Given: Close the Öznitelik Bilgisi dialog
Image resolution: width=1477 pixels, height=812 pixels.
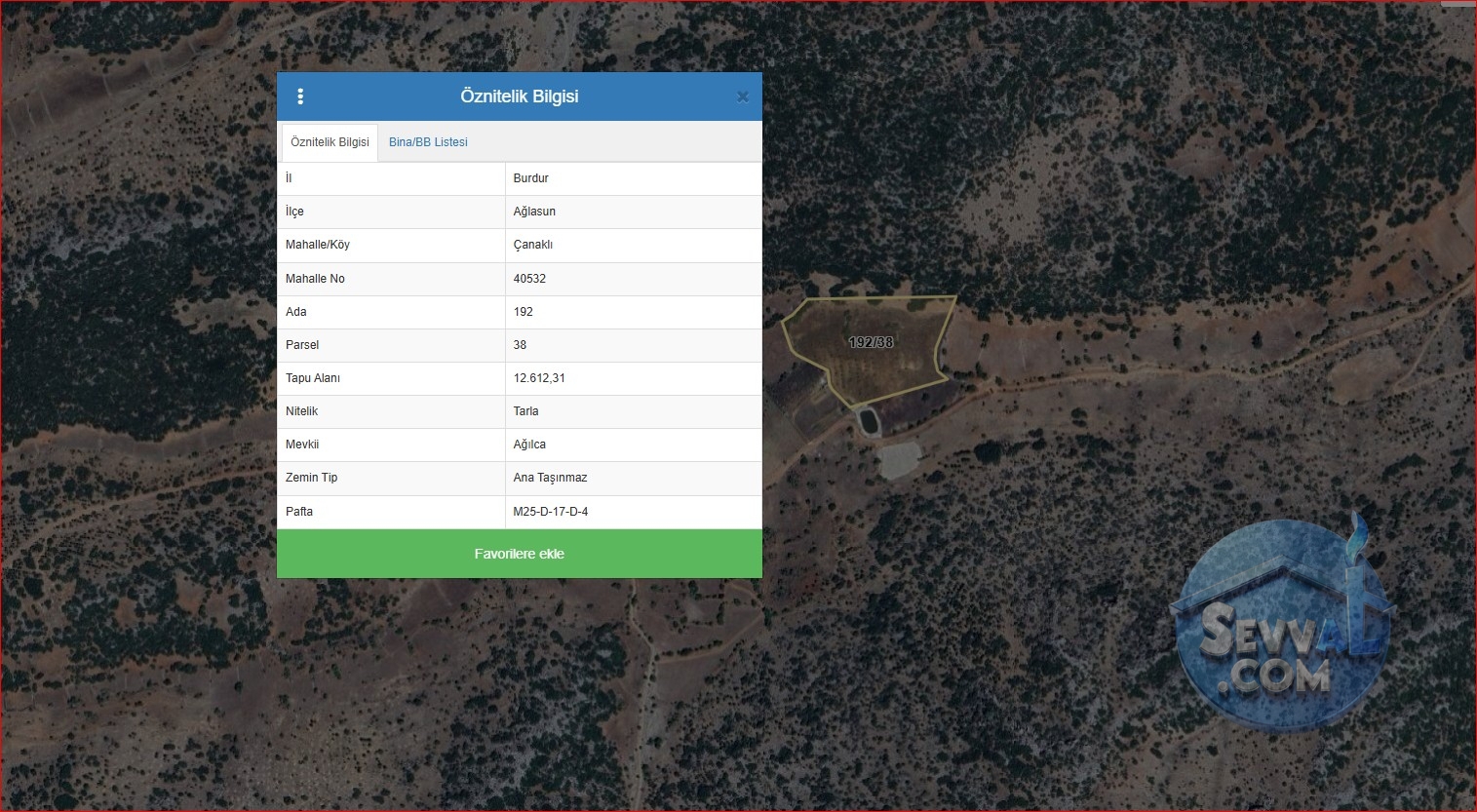Looking at the screenshot, I should [743, 97].
